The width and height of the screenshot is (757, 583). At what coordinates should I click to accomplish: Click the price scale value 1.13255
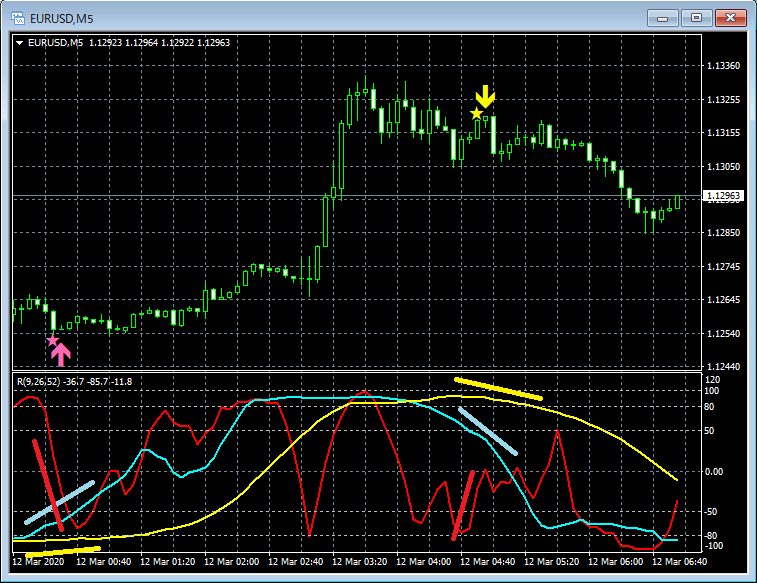tap(723, 100)
